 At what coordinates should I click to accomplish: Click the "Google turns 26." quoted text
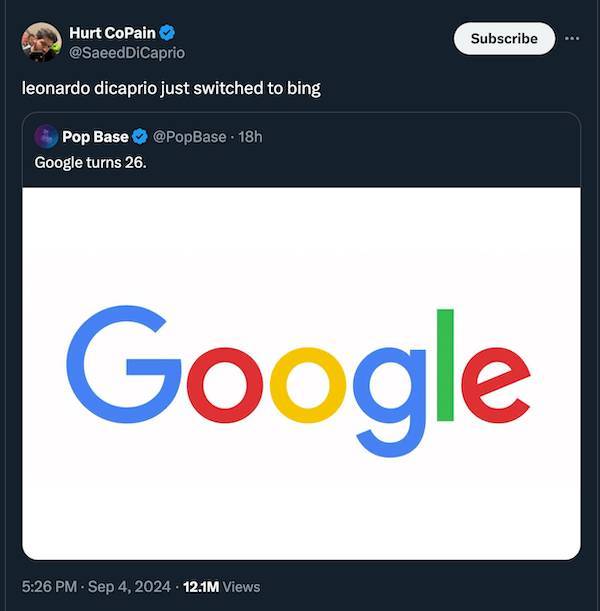[90, 162]
